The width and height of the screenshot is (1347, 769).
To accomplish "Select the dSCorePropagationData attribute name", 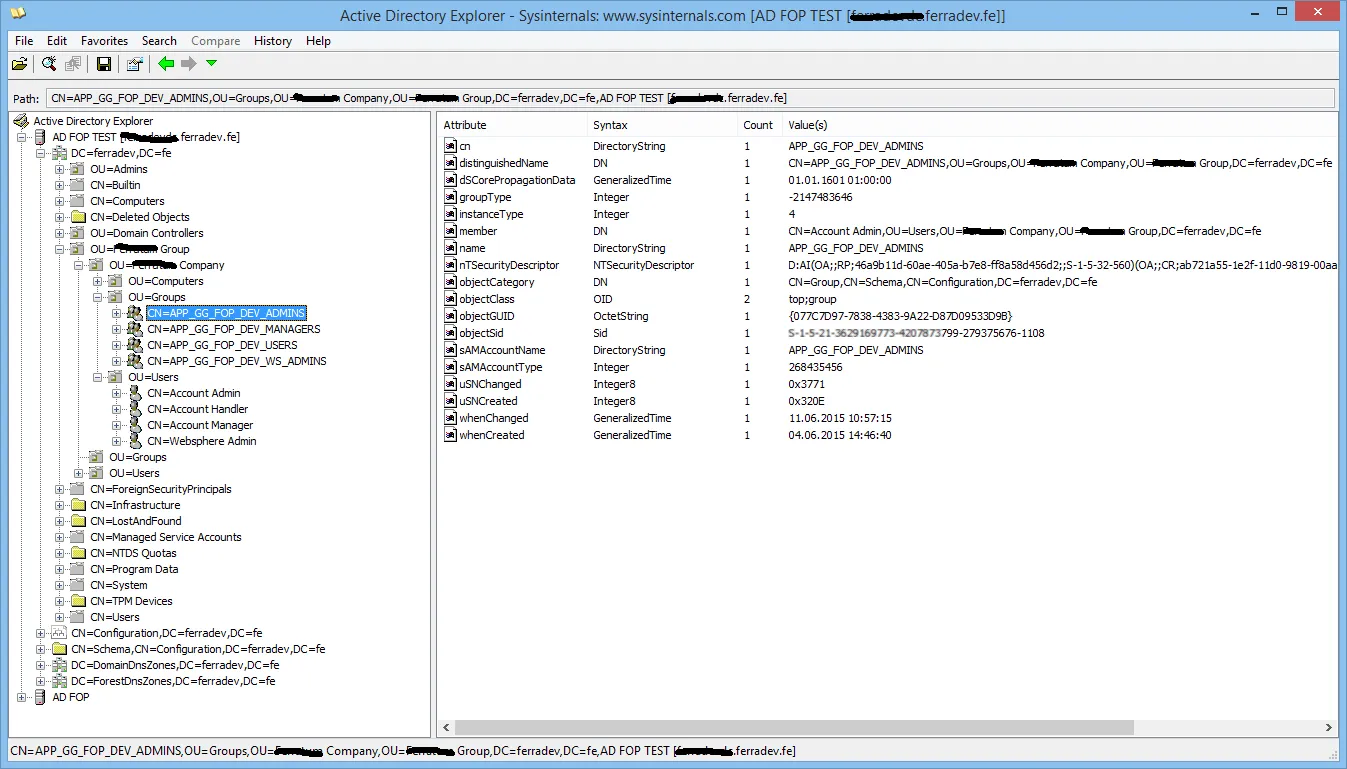I will click(517, 180).
